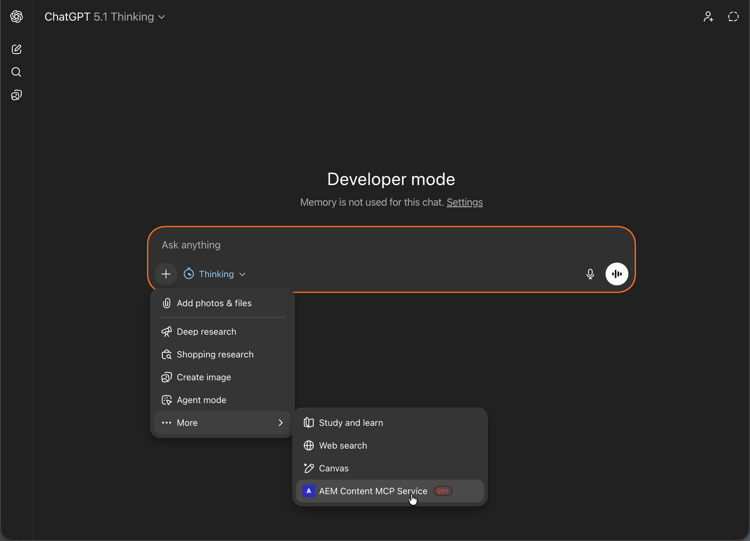Click the Agent mode icon

pos(166,400)
